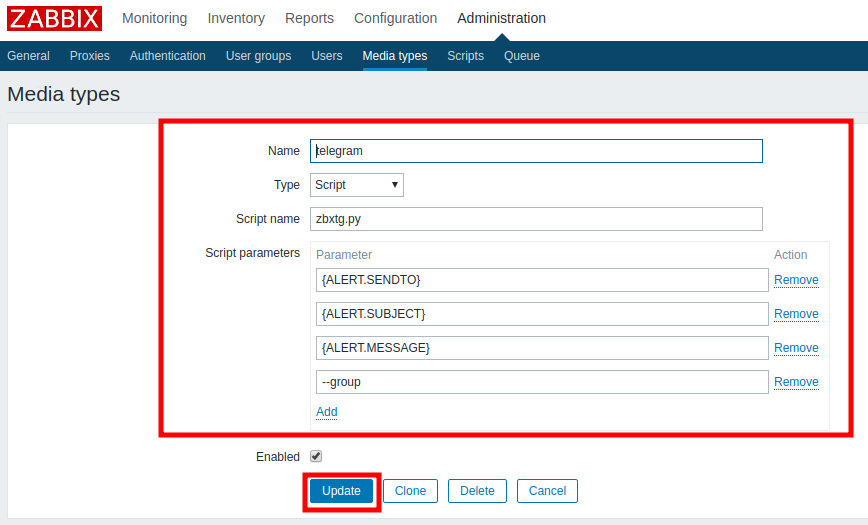The image size is (868, 525).
Task: Go to the Proxies submenu
Action: click(90, 56)
